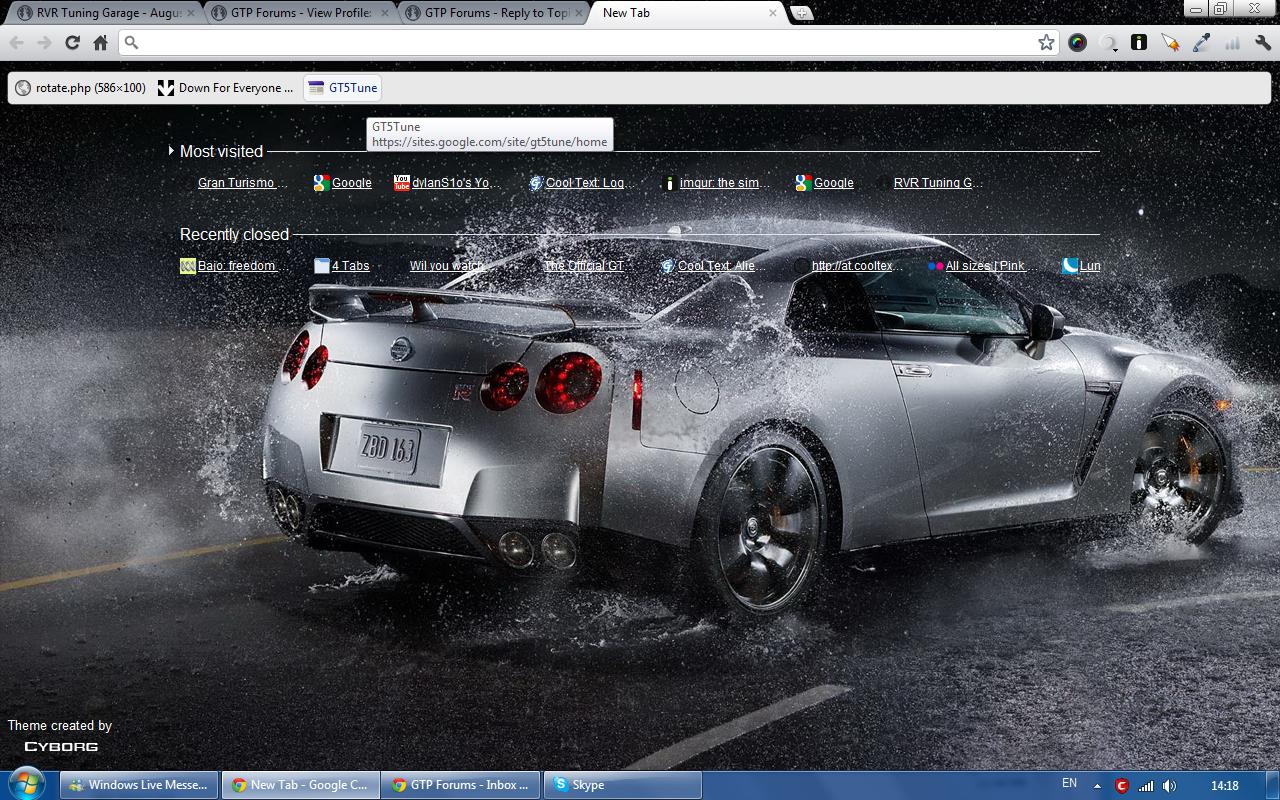Select the New Tab tab
Image resolution: width=1280 pixels, height=800 pixels.
click(686, 13)
